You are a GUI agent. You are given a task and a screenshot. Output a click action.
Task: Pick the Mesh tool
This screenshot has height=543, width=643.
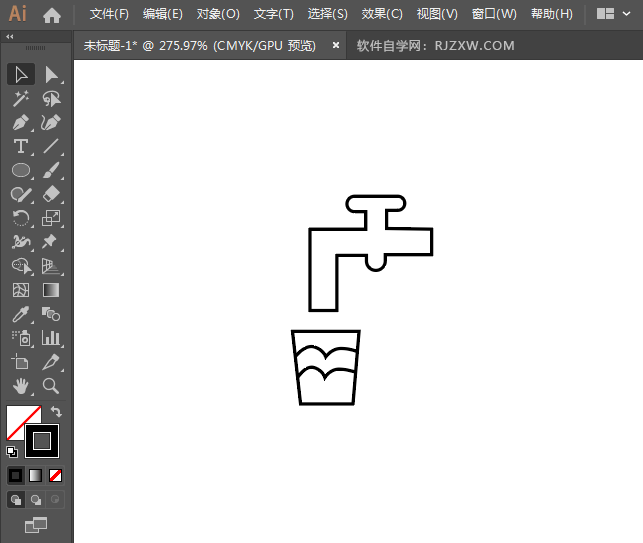[x=21, y=290]
